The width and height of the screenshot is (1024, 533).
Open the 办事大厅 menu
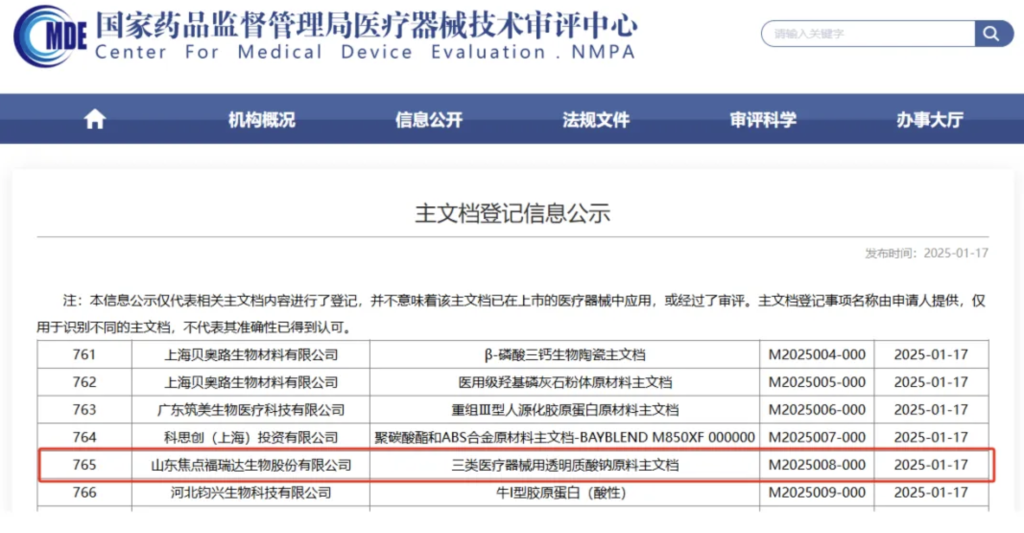pyautogui.click(x=930, y=120)
